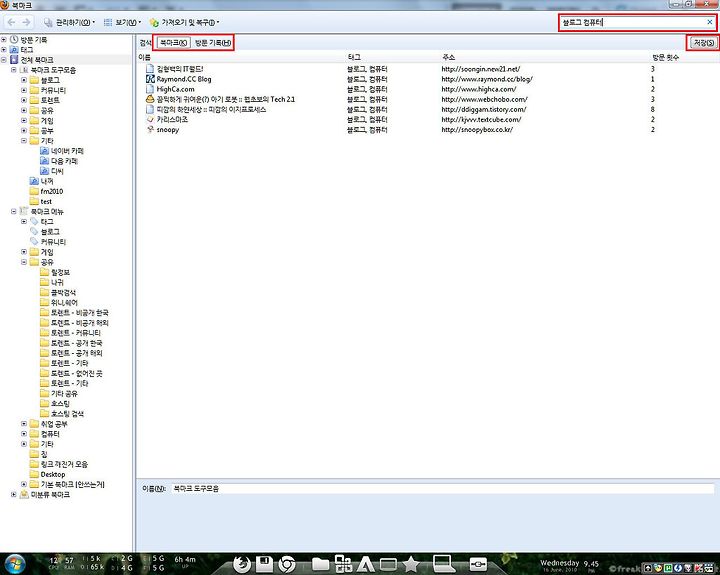Click the star icon in the dock
Viewport: 720px width, 575px height.
point(411,564)
